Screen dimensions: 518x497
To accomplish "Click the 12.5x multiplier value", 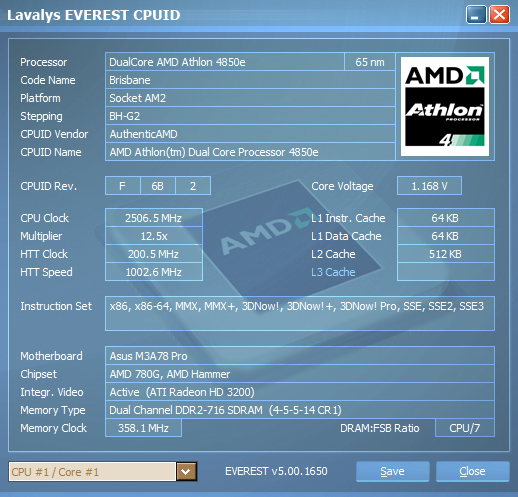I will coord(154,236).
